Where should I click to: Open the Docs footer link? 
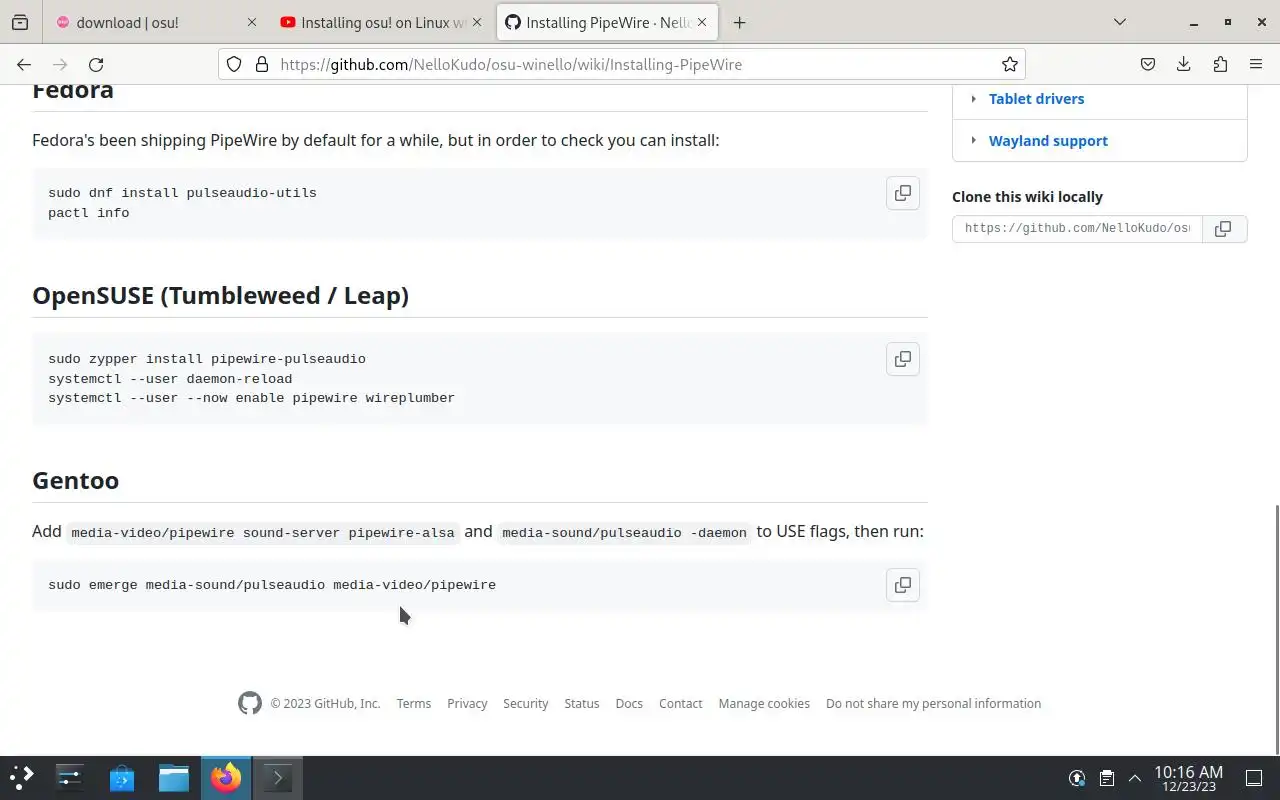pos(629,703)
